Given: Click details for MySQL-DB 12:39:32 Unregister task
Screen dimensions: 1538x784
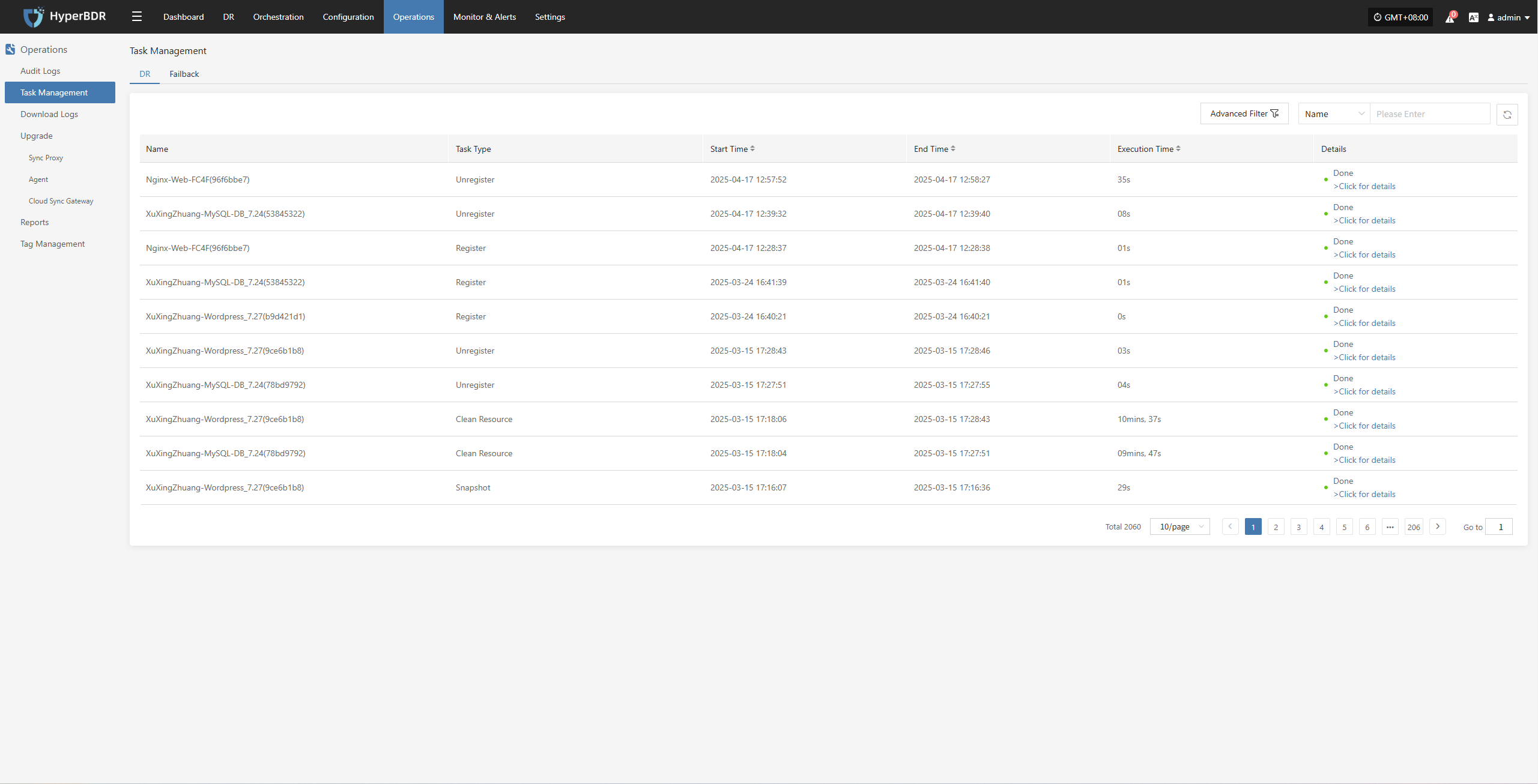Looking at the screenshot, I should [x=1364, y=220].
